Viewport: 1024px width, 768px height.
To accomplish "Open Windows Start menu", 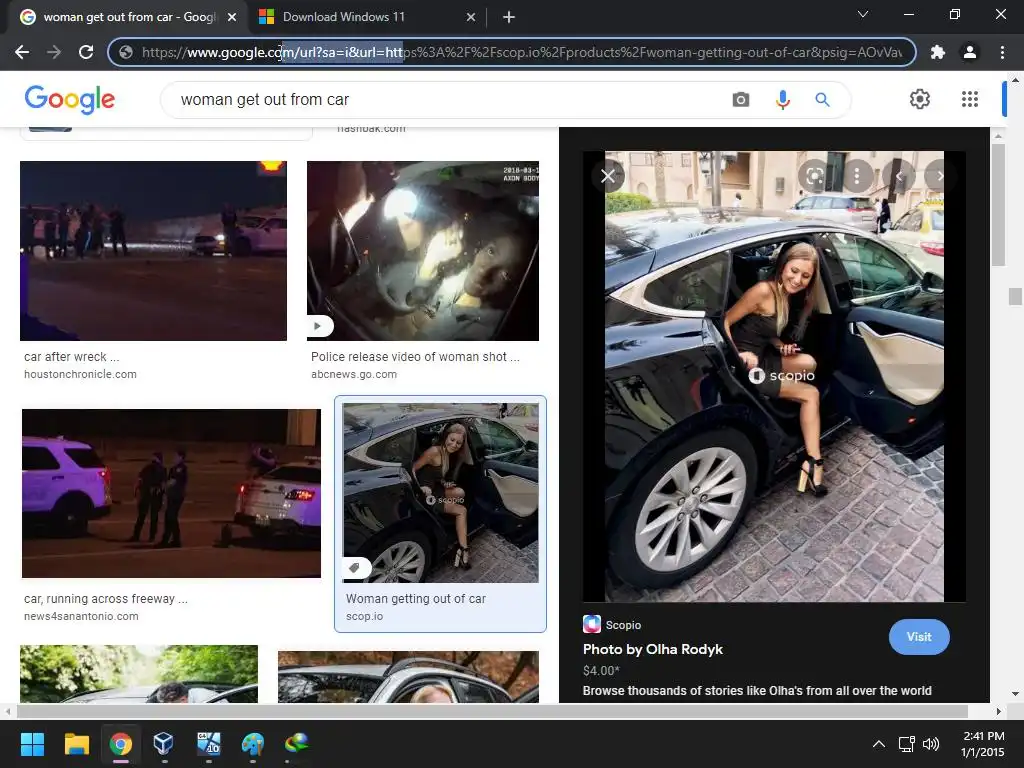I will click(32, 743).
